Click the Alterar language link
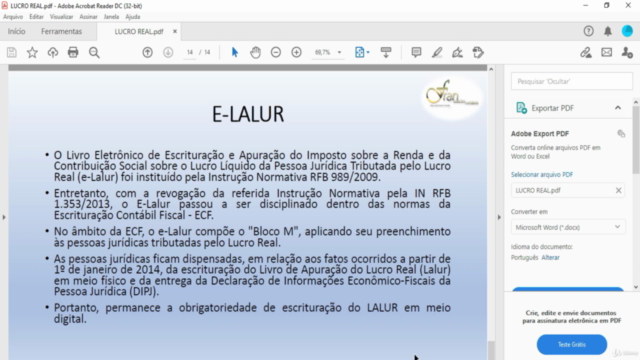The height and width of the screenshot is (360, 640). click(550, 258)
